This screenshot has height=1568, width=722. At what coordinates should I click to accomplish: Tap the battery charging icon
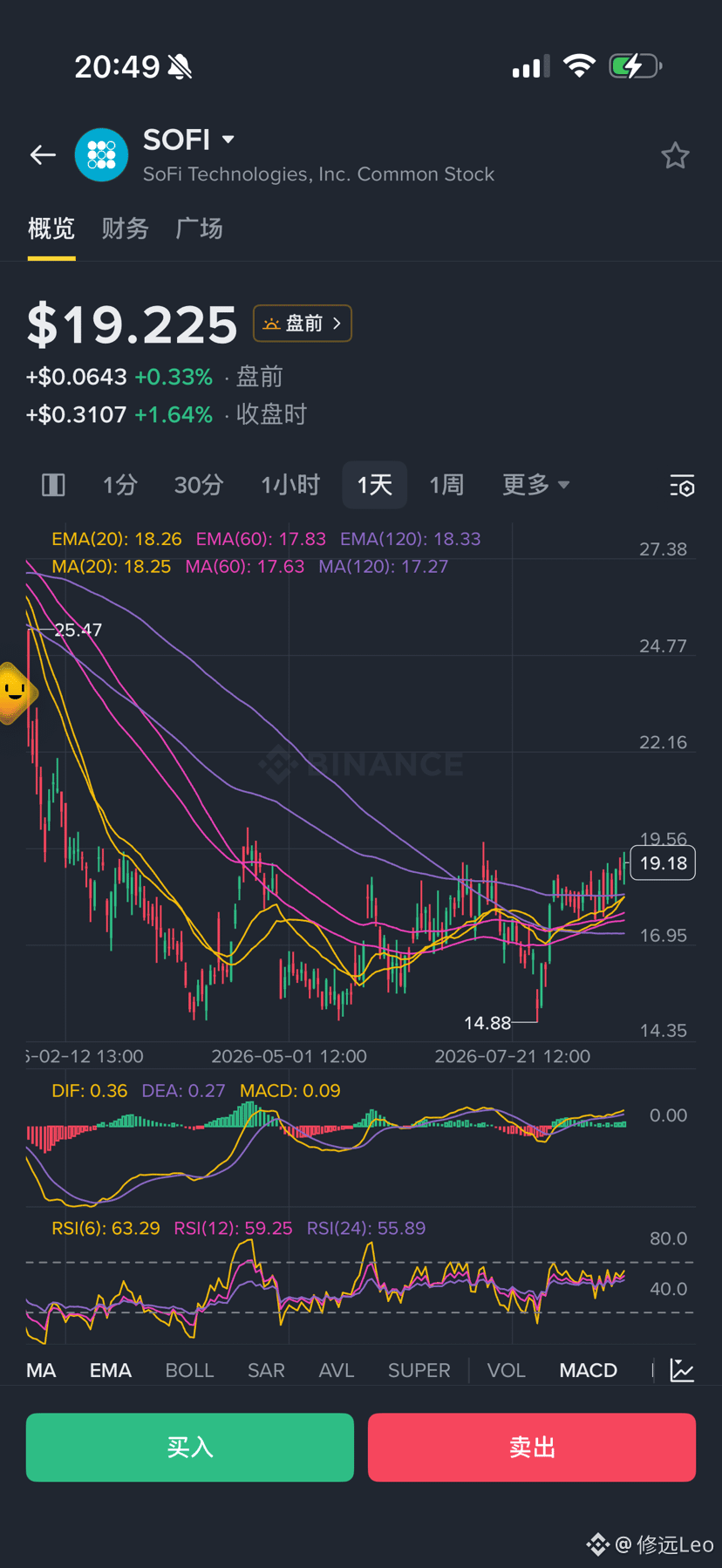(x=635, y=65)
